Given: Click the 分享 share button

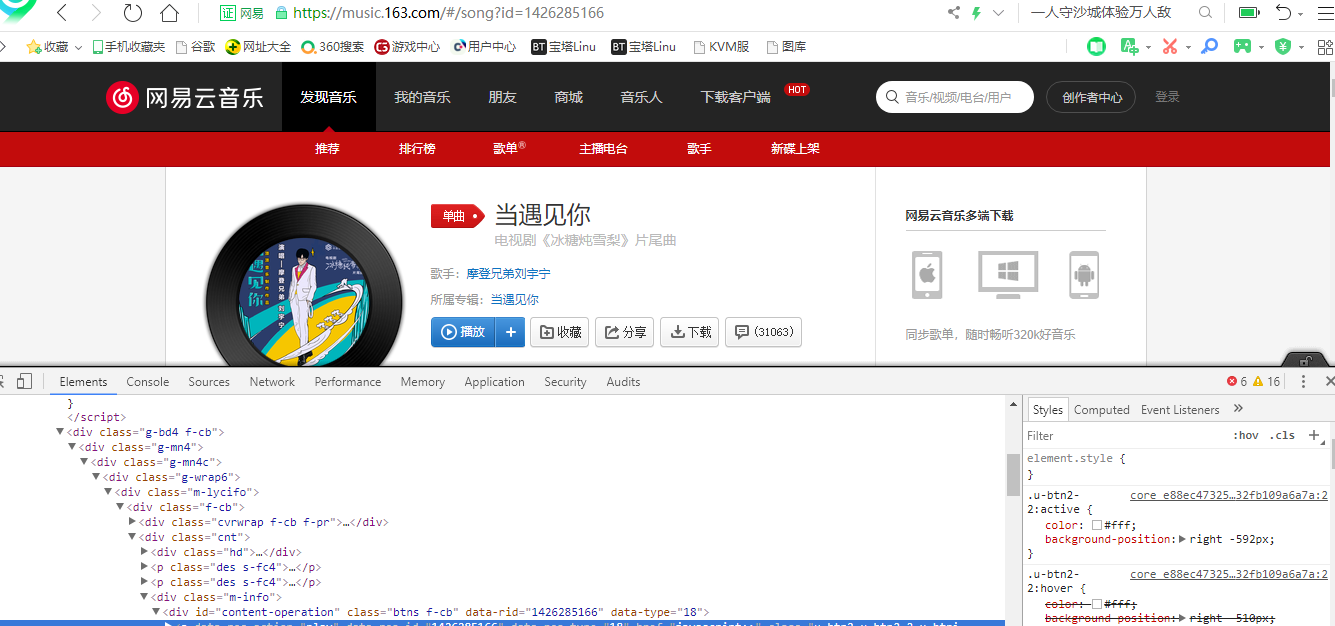Looking at the screenshot, I should [x=625, y=332].
